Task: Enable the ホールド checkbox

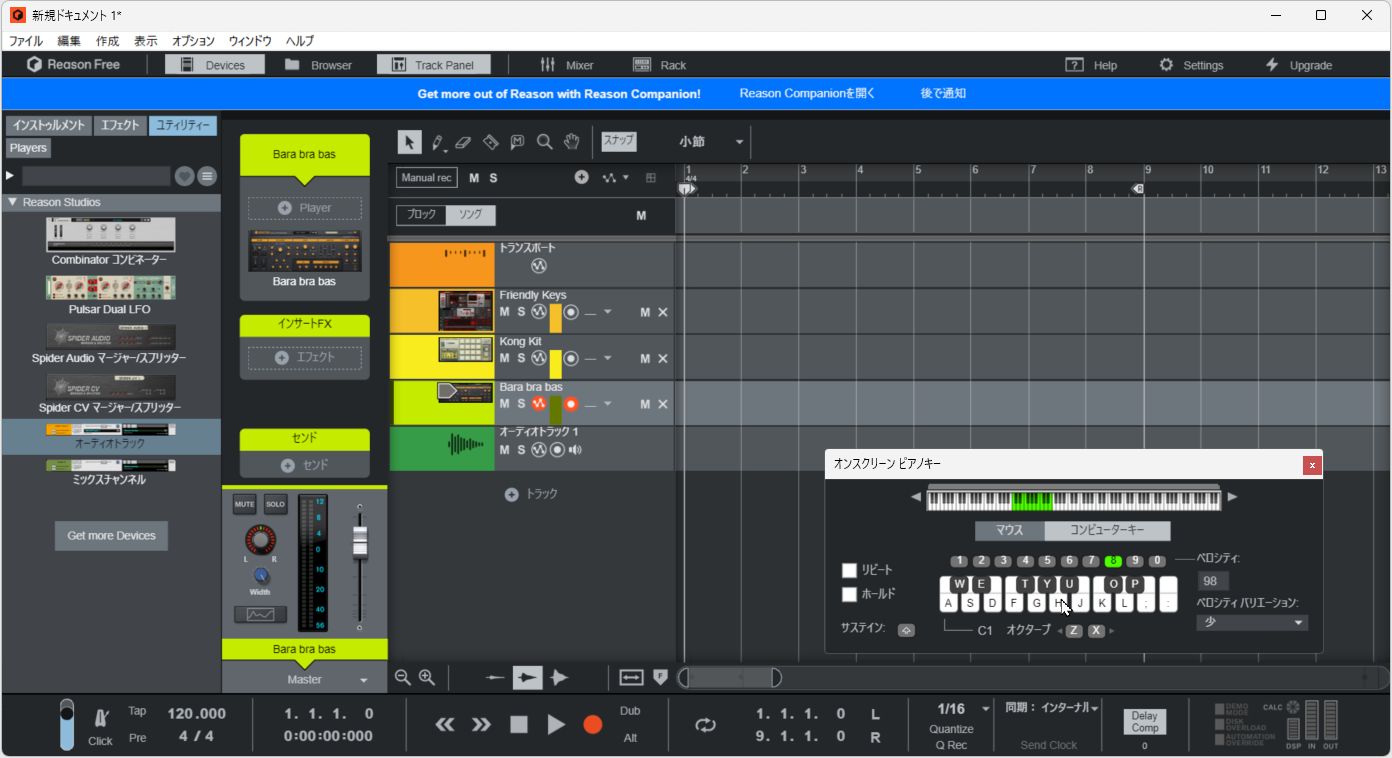Action: point(850,594)
